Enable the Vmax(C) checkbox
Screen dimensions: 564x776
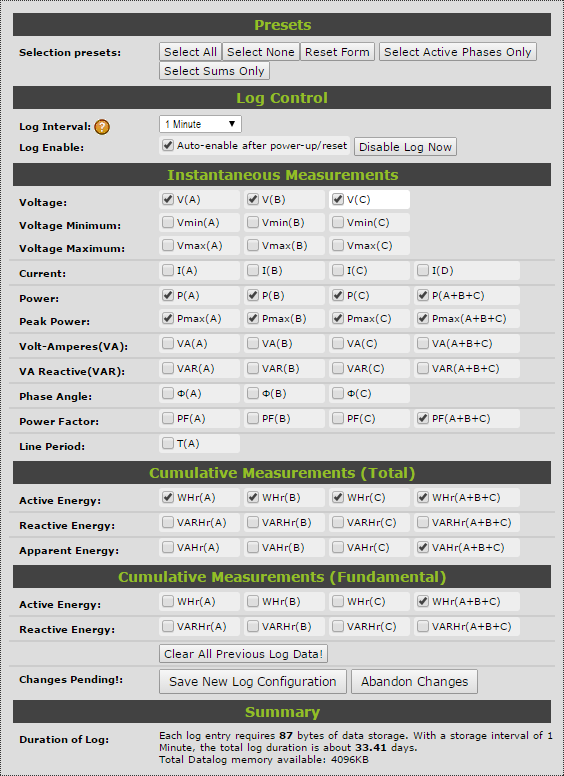click(338, 245)
